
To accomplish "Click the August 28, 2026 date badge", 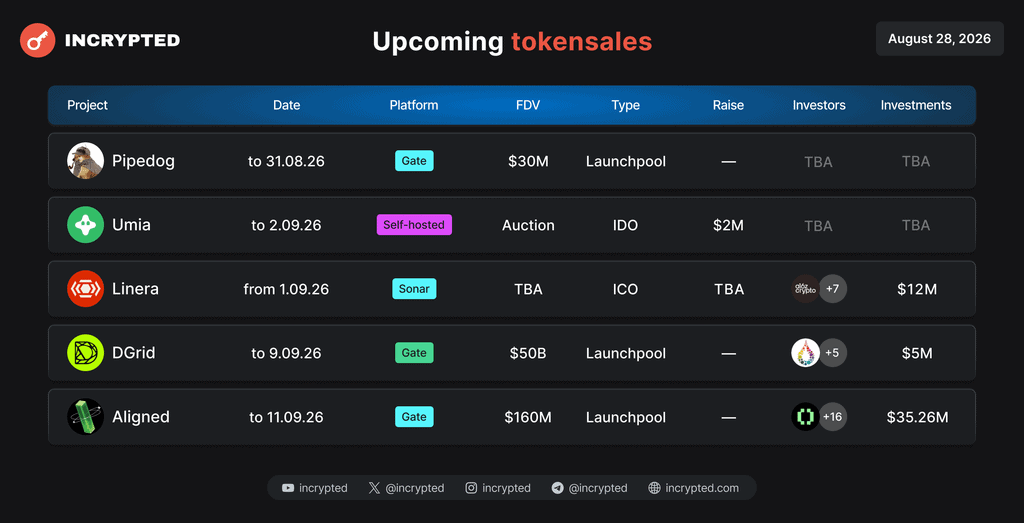I will pos(939,39).
